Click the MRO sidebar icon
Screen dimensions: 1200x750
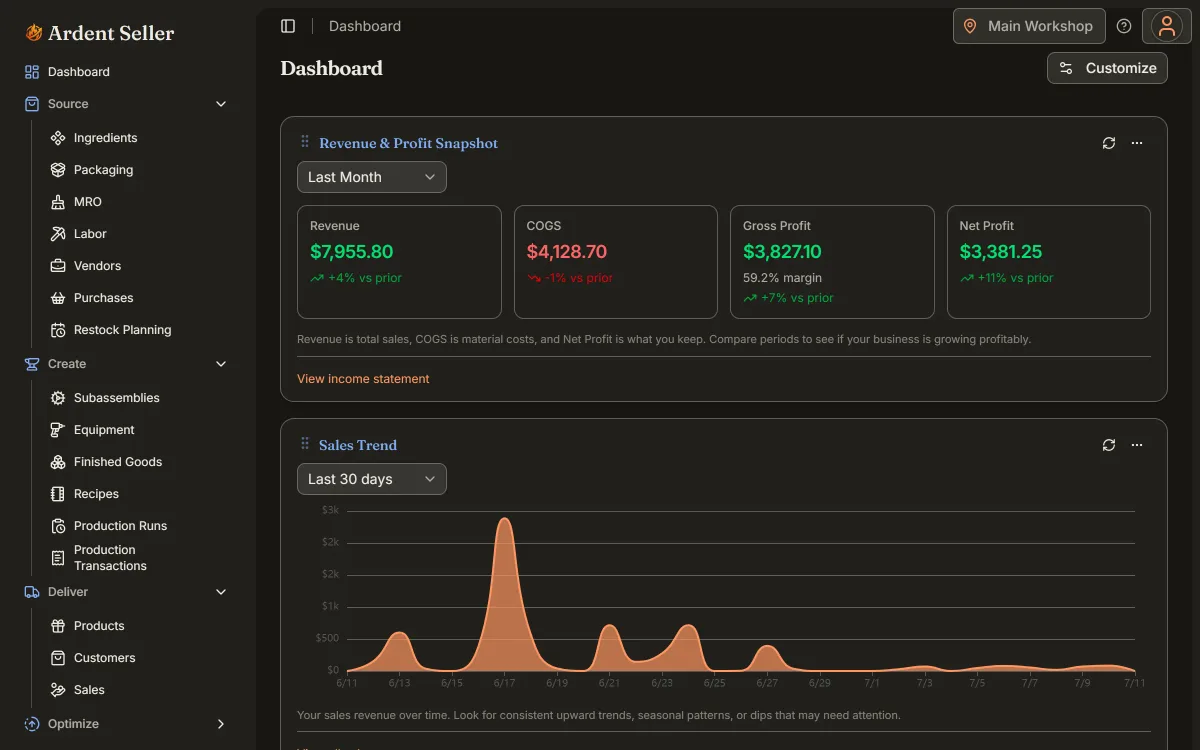58,202
